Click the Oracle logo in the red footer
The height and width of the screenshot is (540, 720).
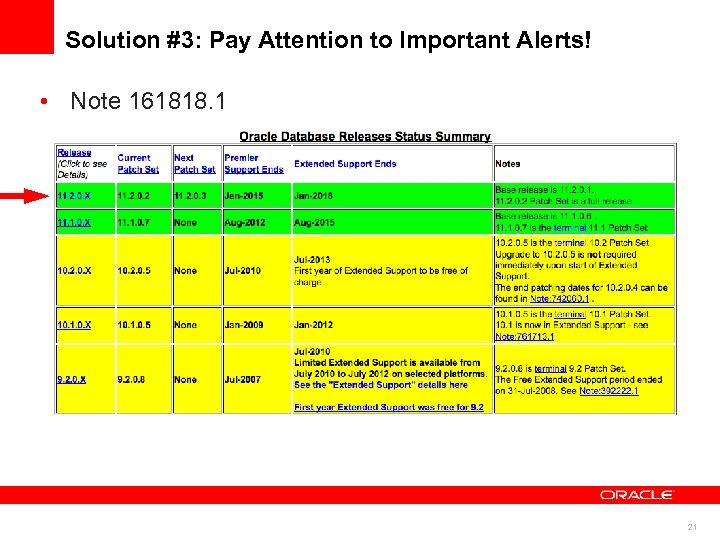[x=636, y=495]
